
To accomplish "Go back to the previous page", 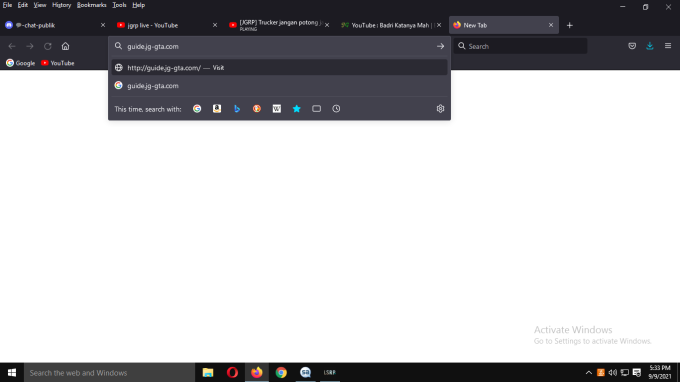I will tap(12, 46).
